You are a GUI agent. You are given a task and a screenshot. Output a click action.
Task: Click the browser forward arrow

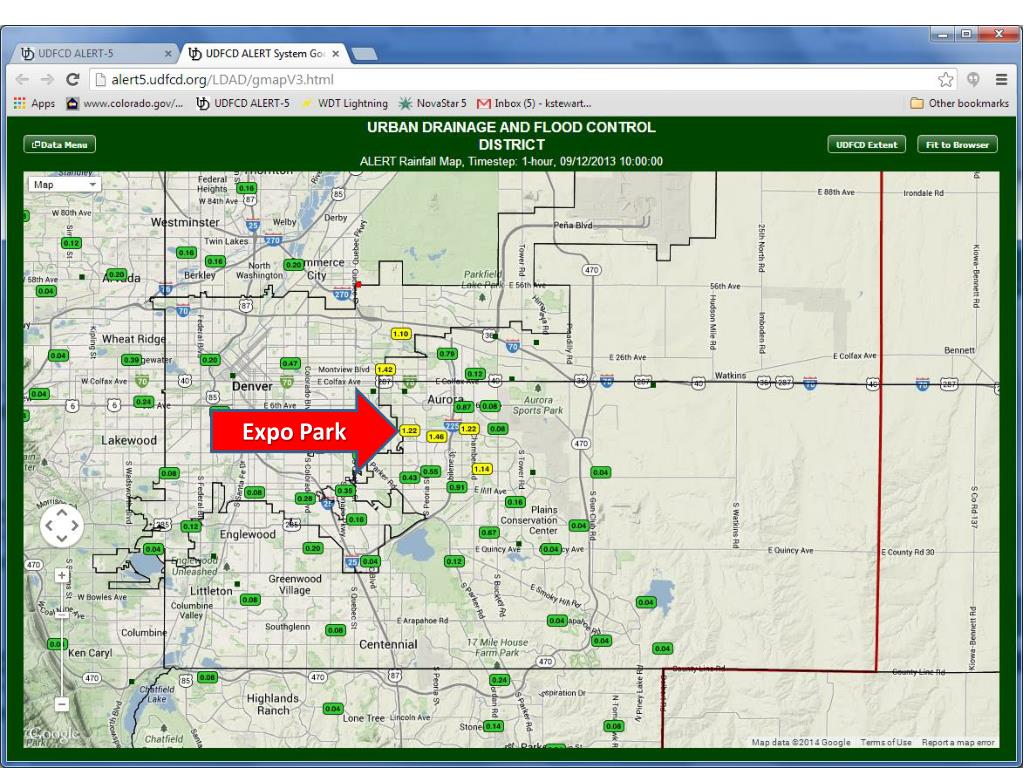(x=47, y=80)
